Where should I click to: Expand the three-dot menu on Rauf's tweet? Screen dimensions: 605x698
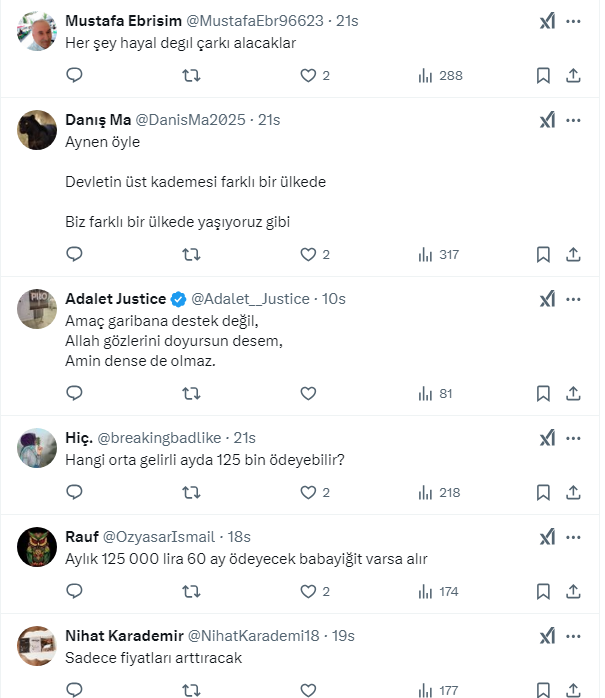573,537
